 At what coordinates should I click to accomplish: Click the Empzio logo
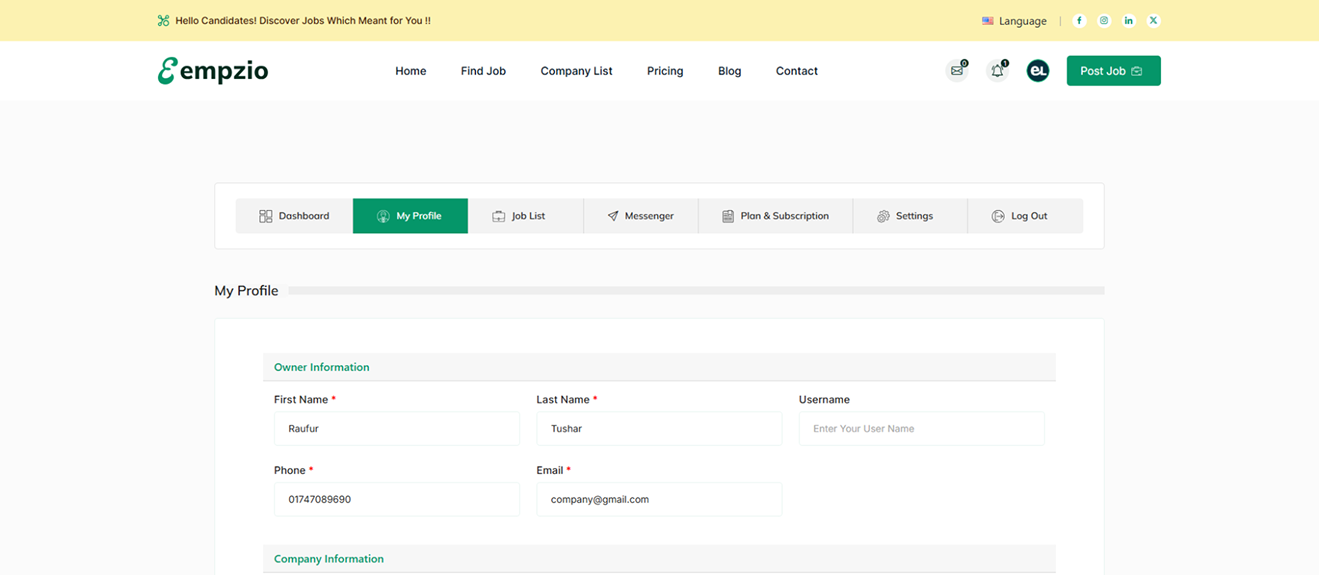213,70
